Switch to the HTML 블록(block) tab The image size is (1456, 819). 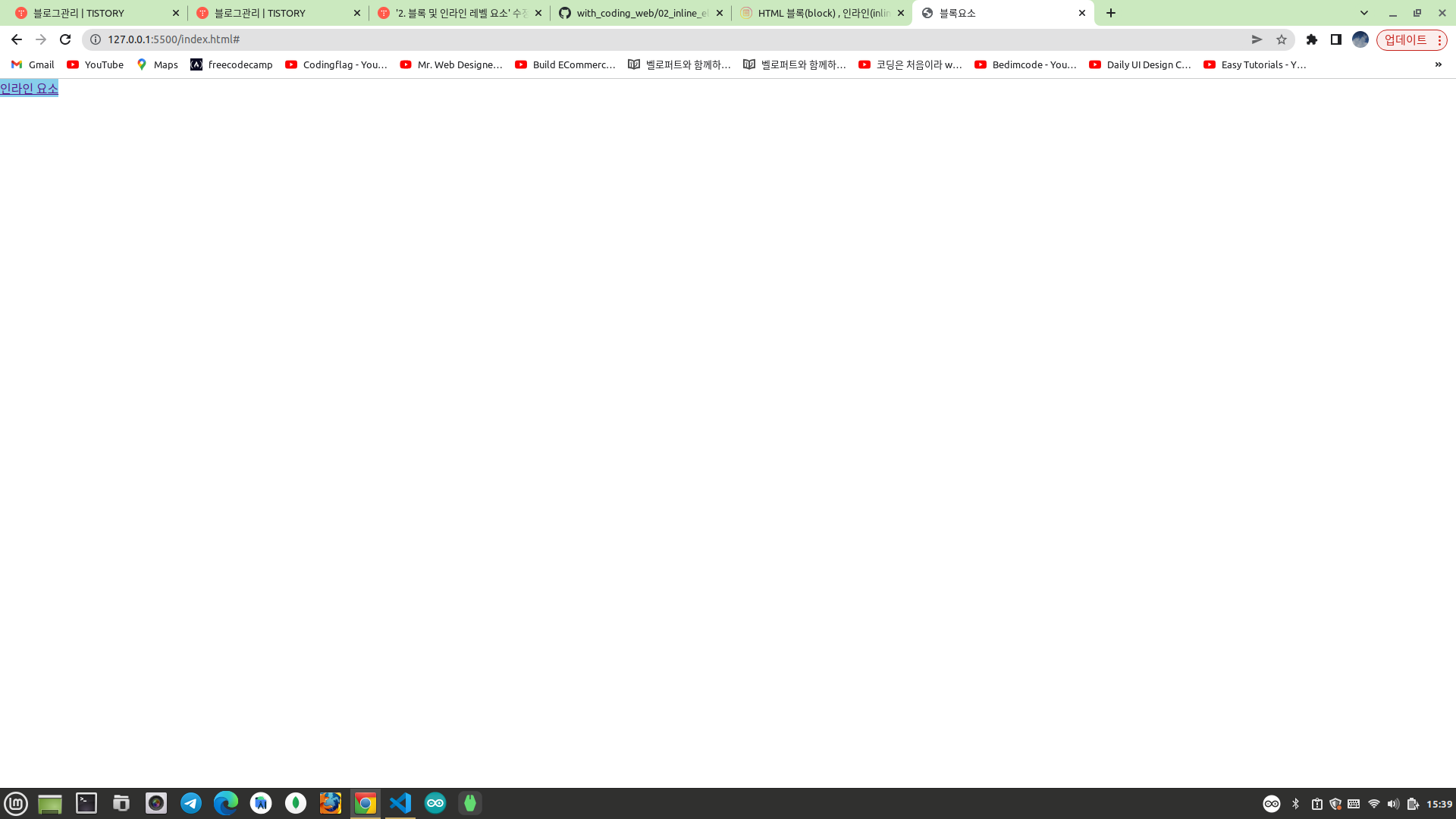[821, 13]
